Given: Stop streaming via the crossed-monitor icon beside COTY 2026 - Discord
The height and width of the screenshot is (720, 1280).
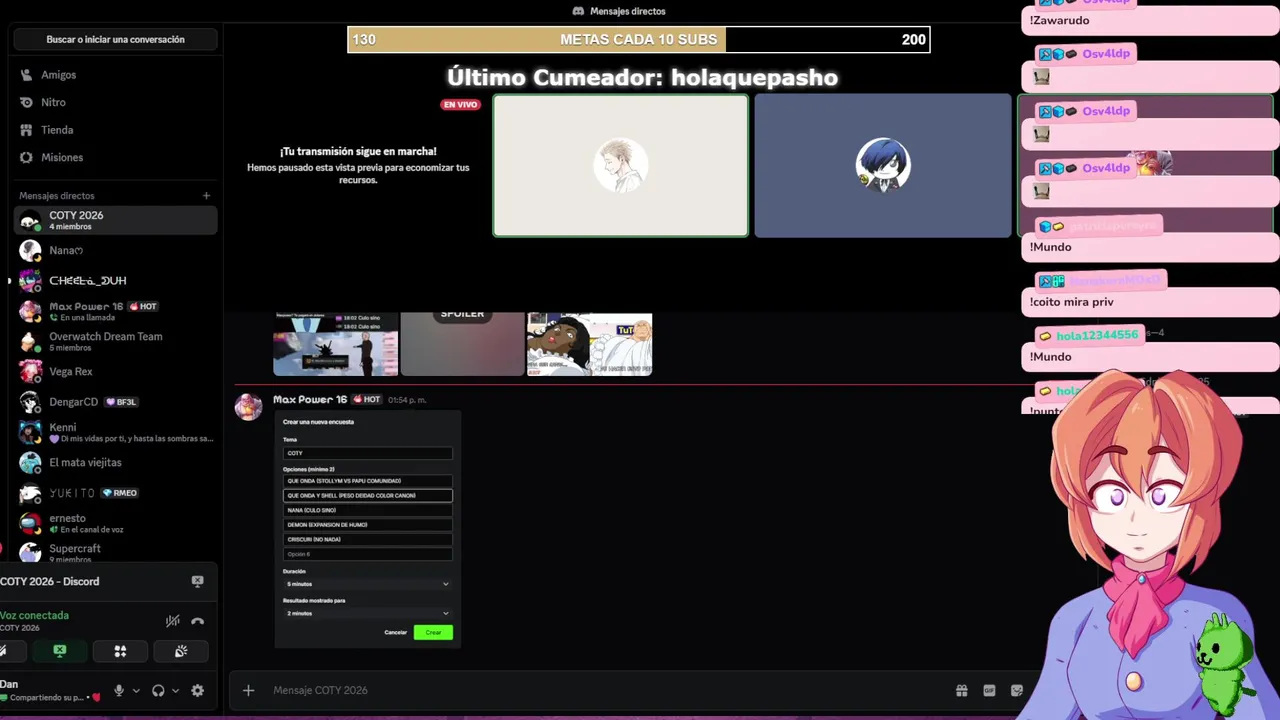Looking at the screenshot, I should click(x=197, y=581).
